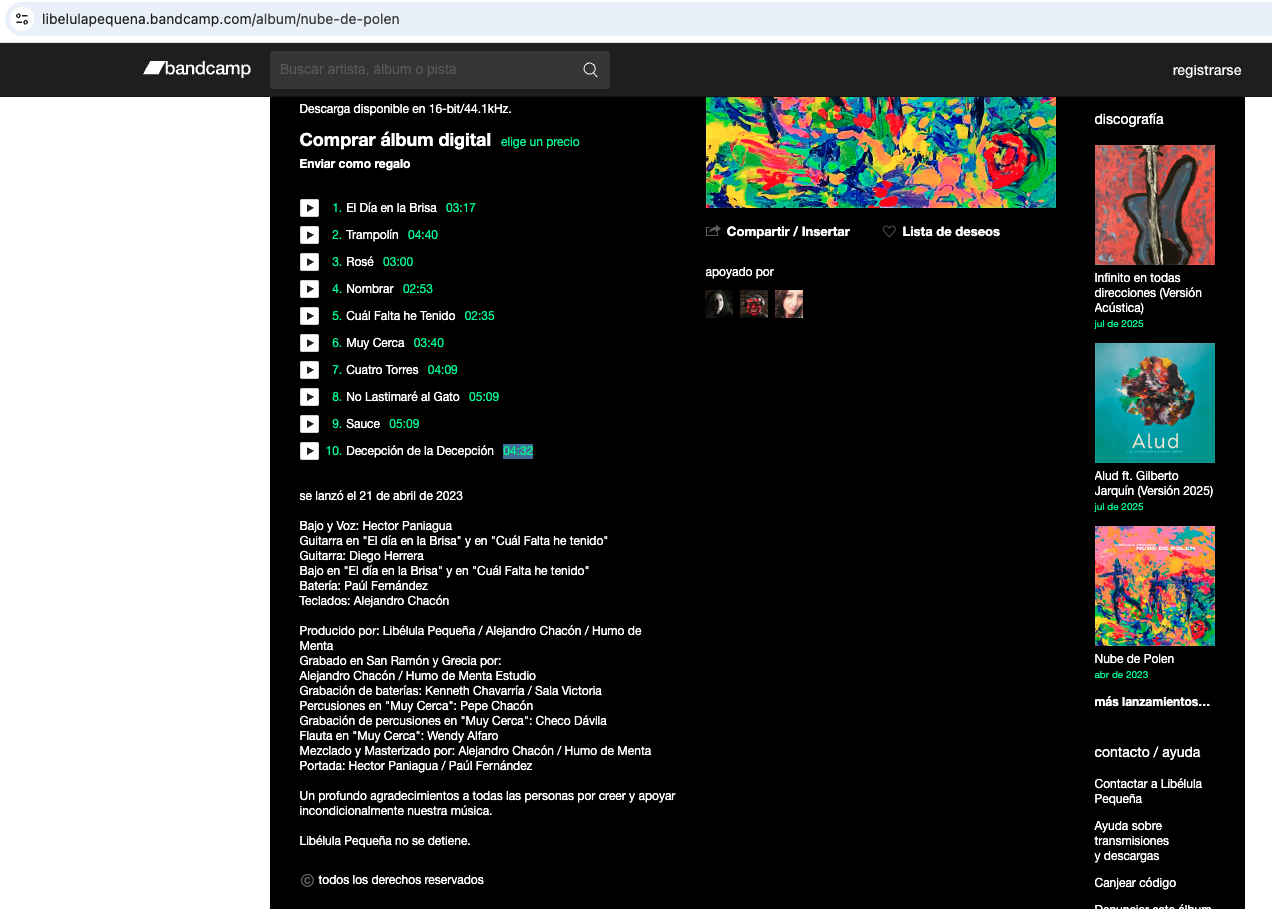The height and width of the screenshot is (909, 1272).
Task: Play track 3 Rosé
Action: point(309,262)
